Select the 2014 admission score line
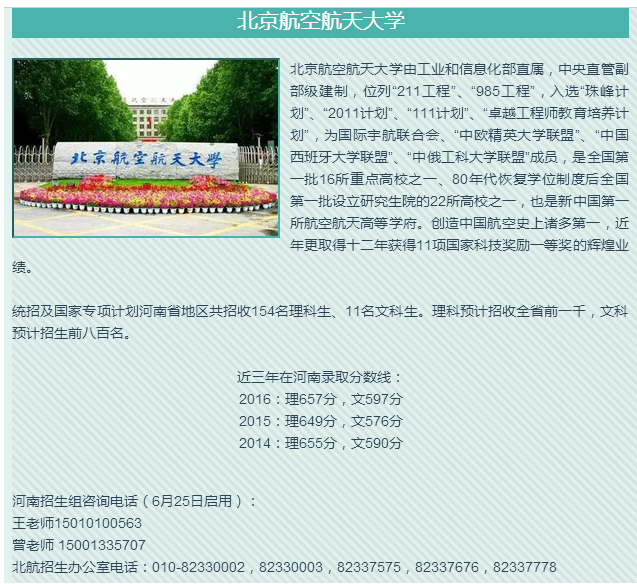637x584 pixels. 320,443
